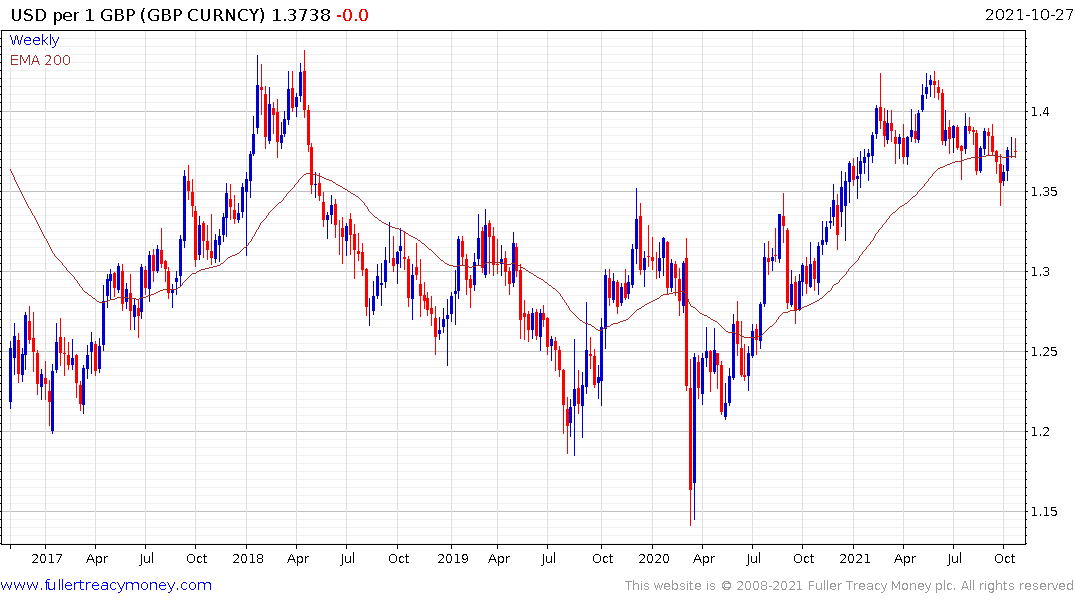Select the 1.4 price axis label
The image size is (1075, 600).
[x=1039, y=111]
